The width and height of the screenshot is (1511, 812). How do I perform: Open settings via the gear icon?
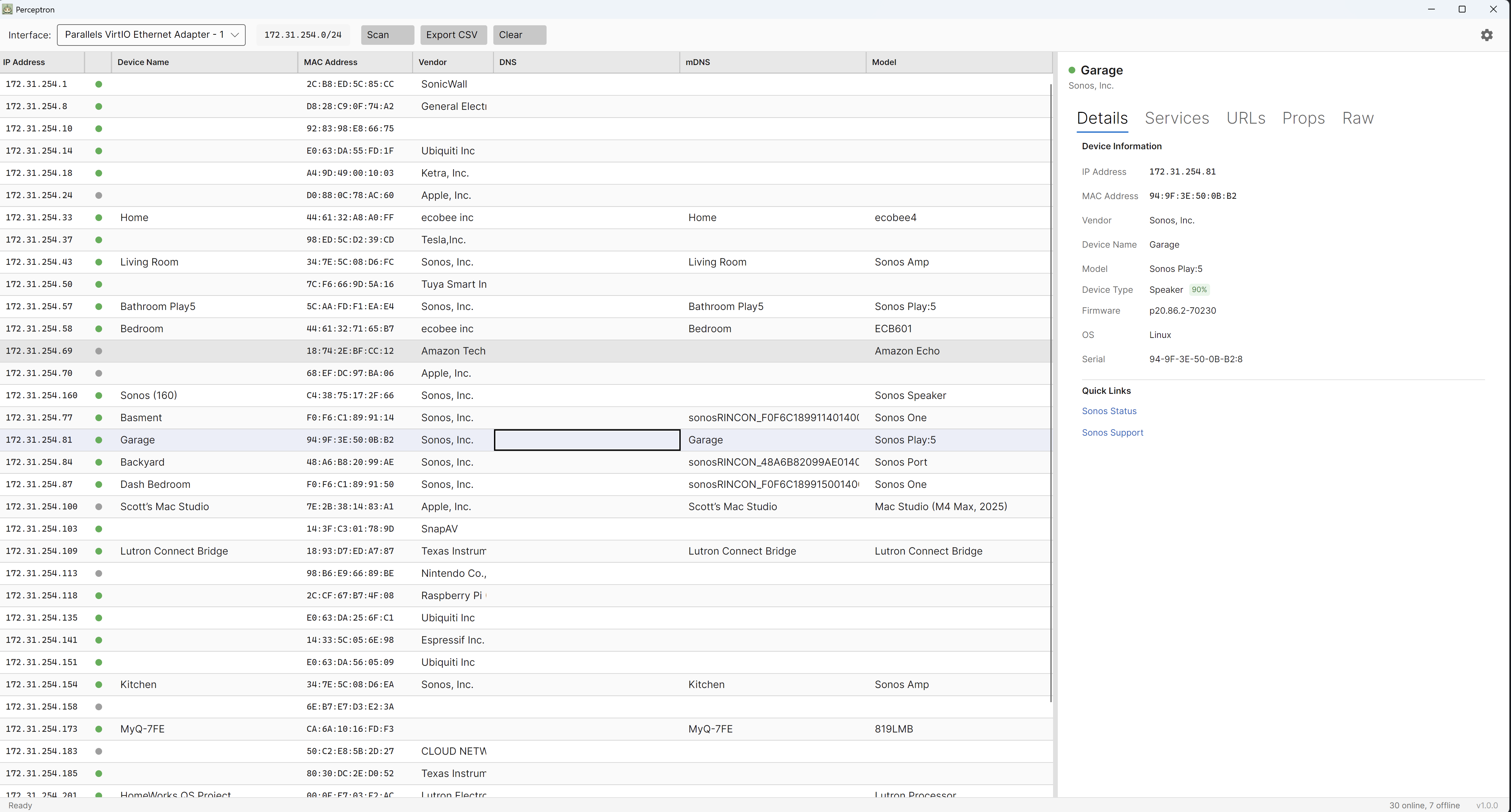(1486, 35)
